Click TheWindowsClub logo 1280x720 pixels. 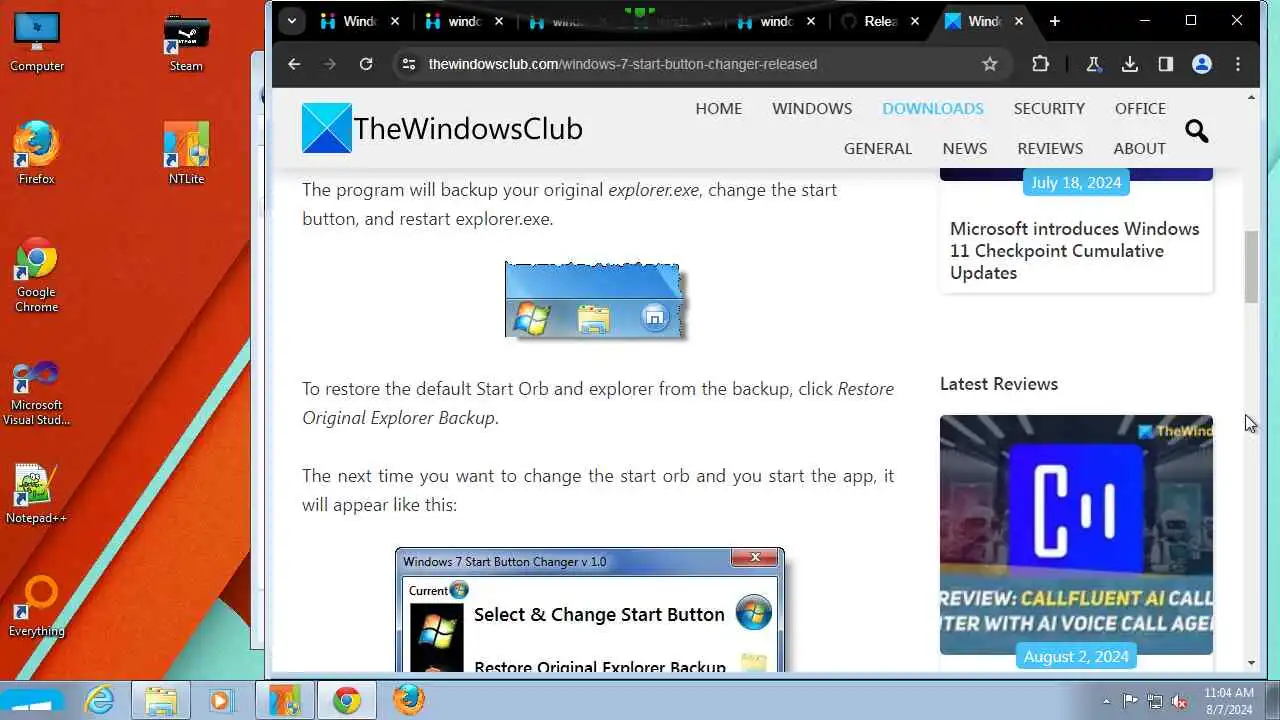(442, 128)
